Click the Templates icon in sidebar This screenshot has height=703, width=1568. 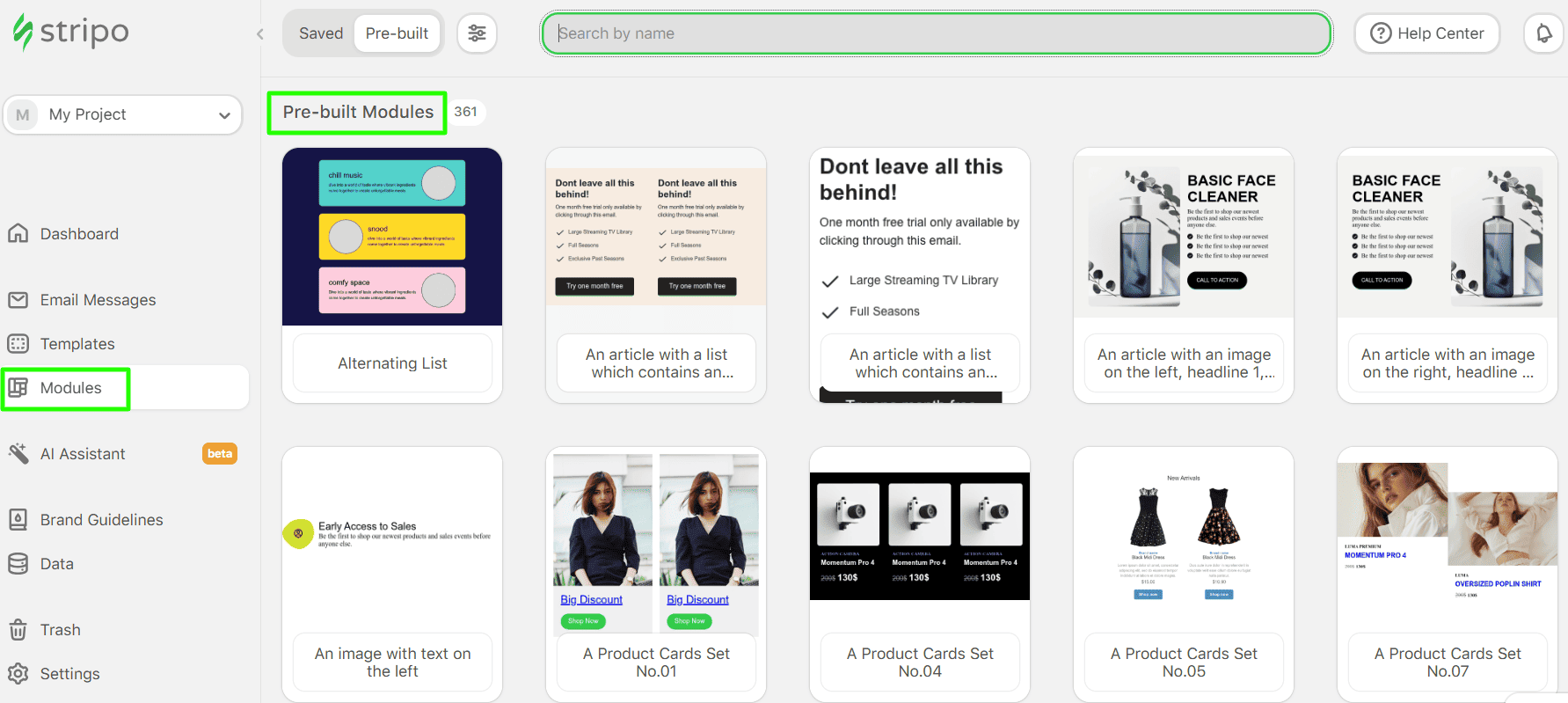(x=18, y=344)
